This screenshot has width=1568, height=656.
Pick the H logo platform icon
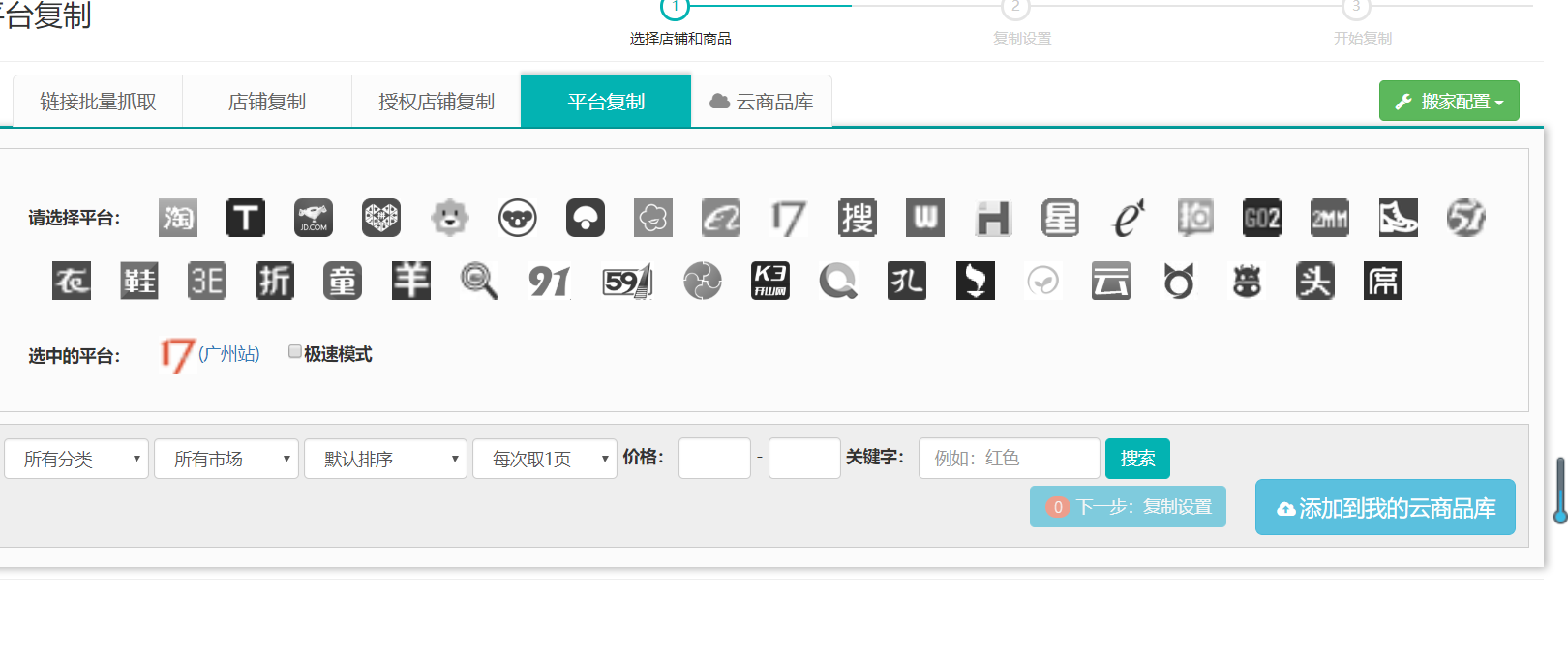pos(993,218)
